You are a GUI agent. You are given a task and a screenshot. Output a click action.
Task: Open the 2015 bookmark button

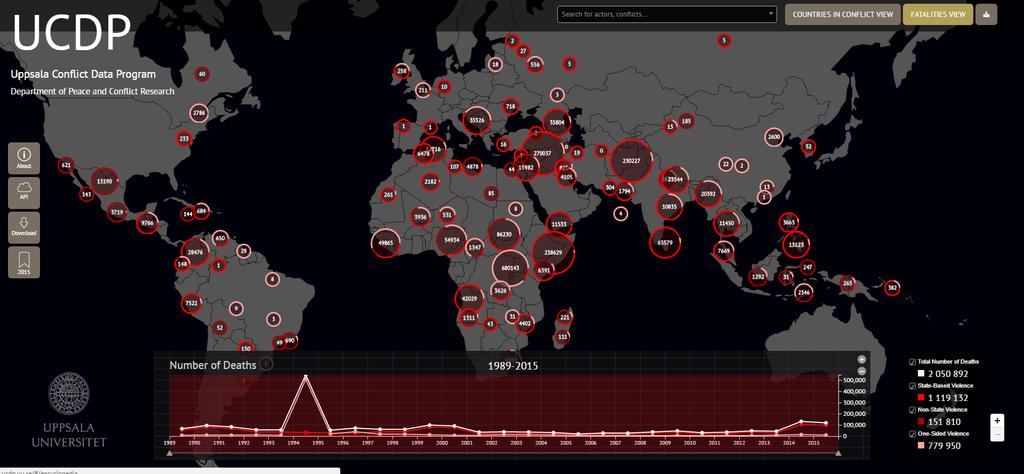click(x=24, y=262)
